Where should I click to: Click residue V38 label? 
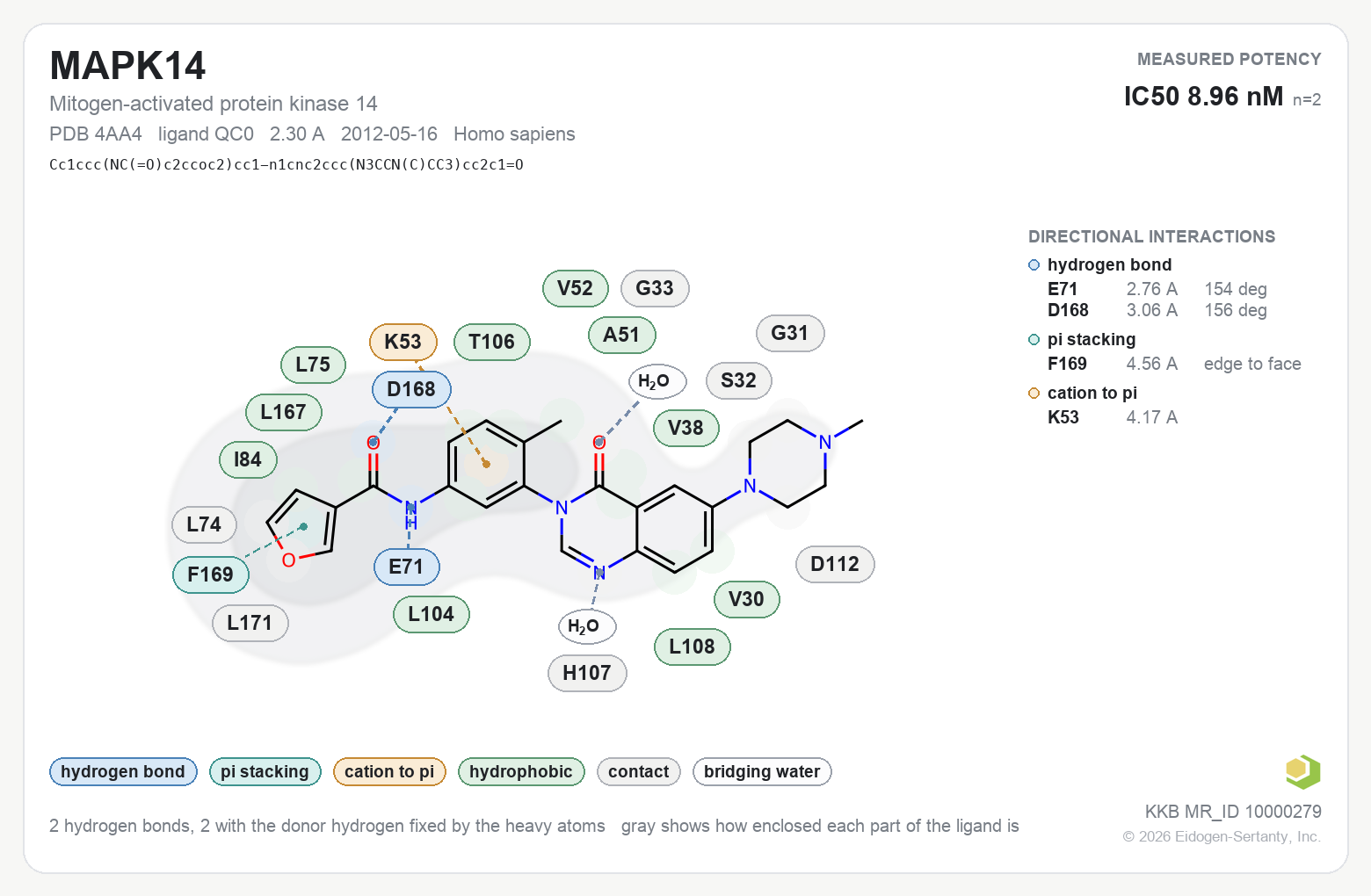tap(686, 428)
